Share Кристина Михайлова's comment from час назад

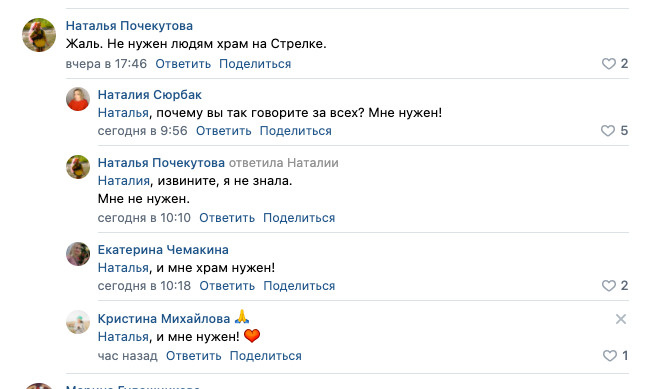point(265,356)
